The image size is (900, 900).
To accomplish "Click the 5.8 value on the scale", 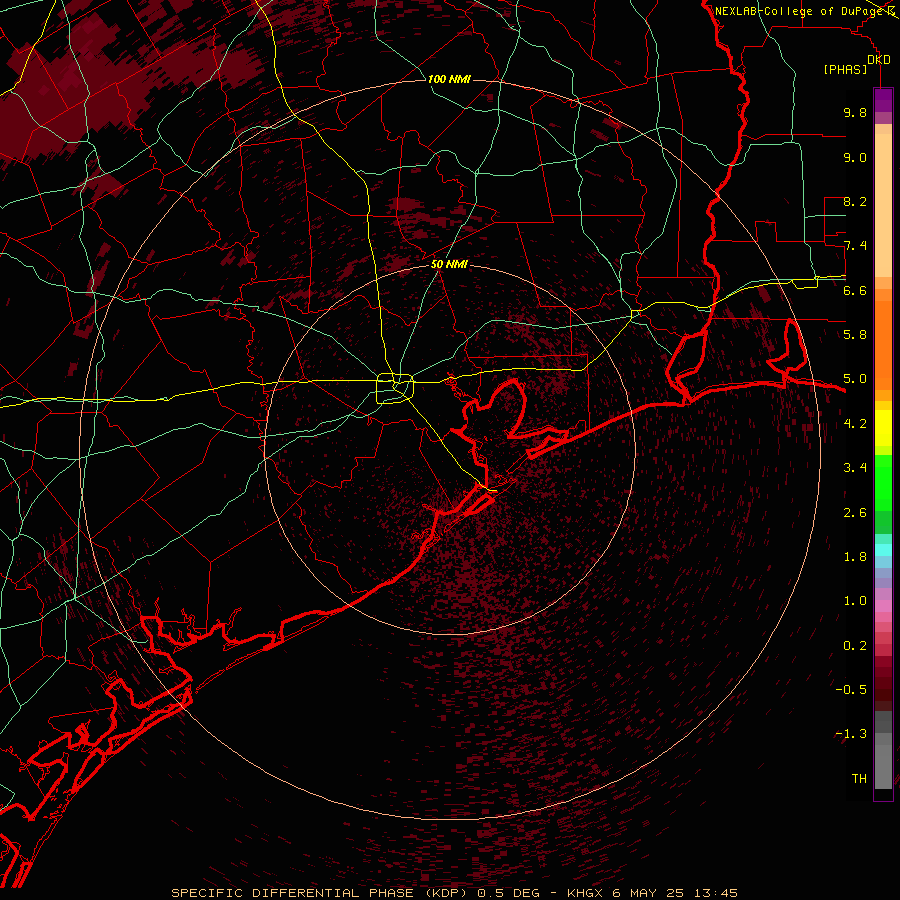I will pyautogui.click(x=855, y=335).
